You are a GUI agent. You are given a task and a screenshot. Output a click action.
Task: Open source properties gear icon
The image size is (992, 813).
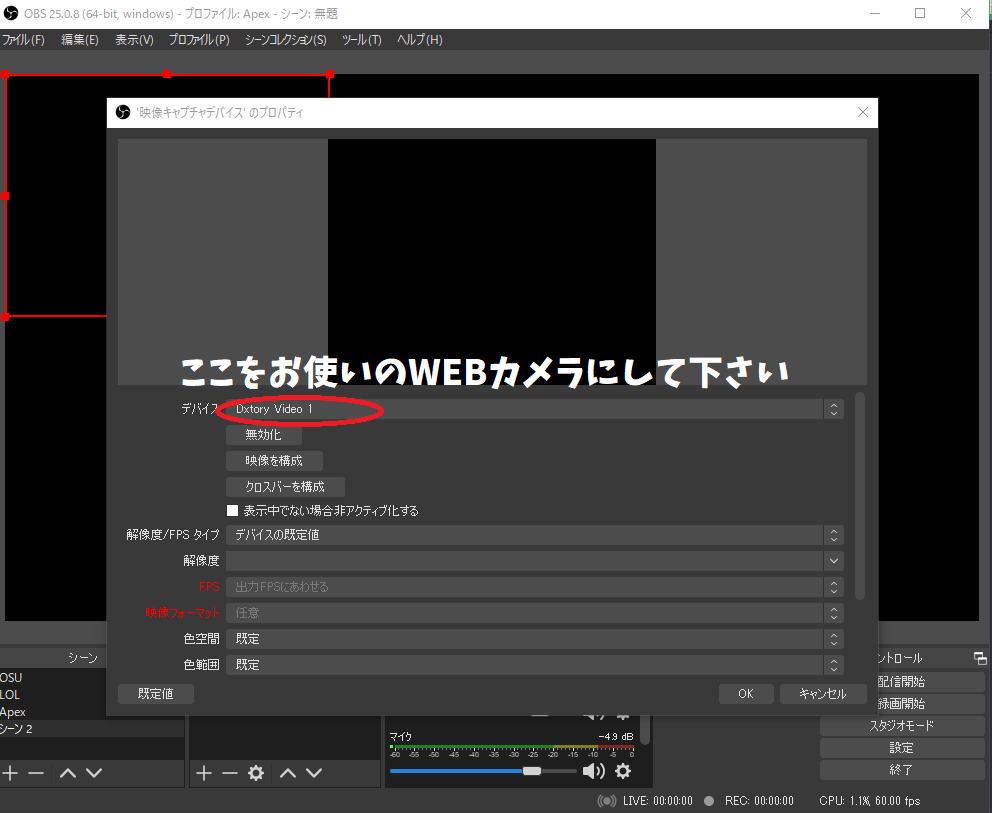pos(256,773)
